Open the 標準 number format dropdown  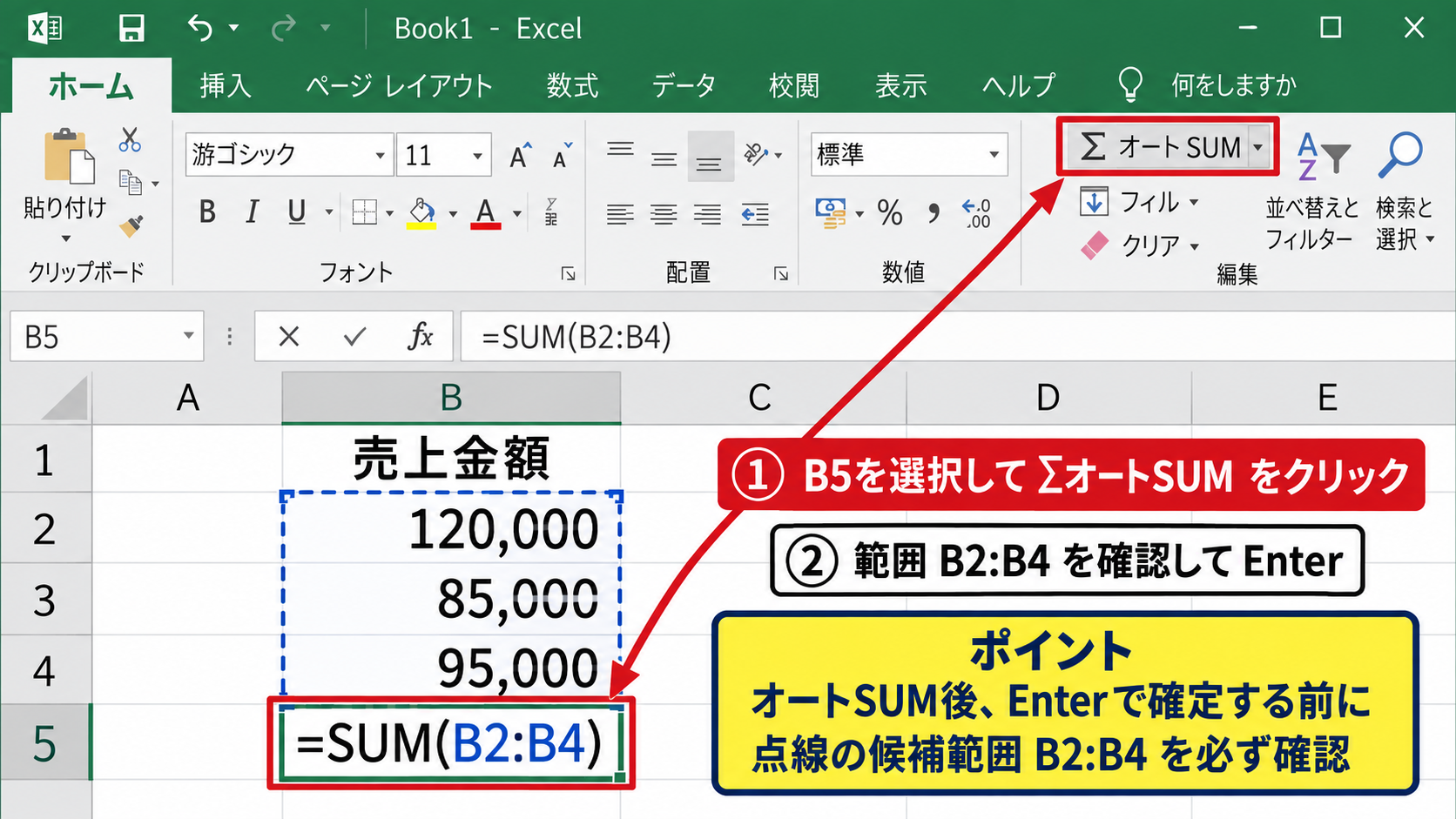pyautogui.click(x=994, y=155)
